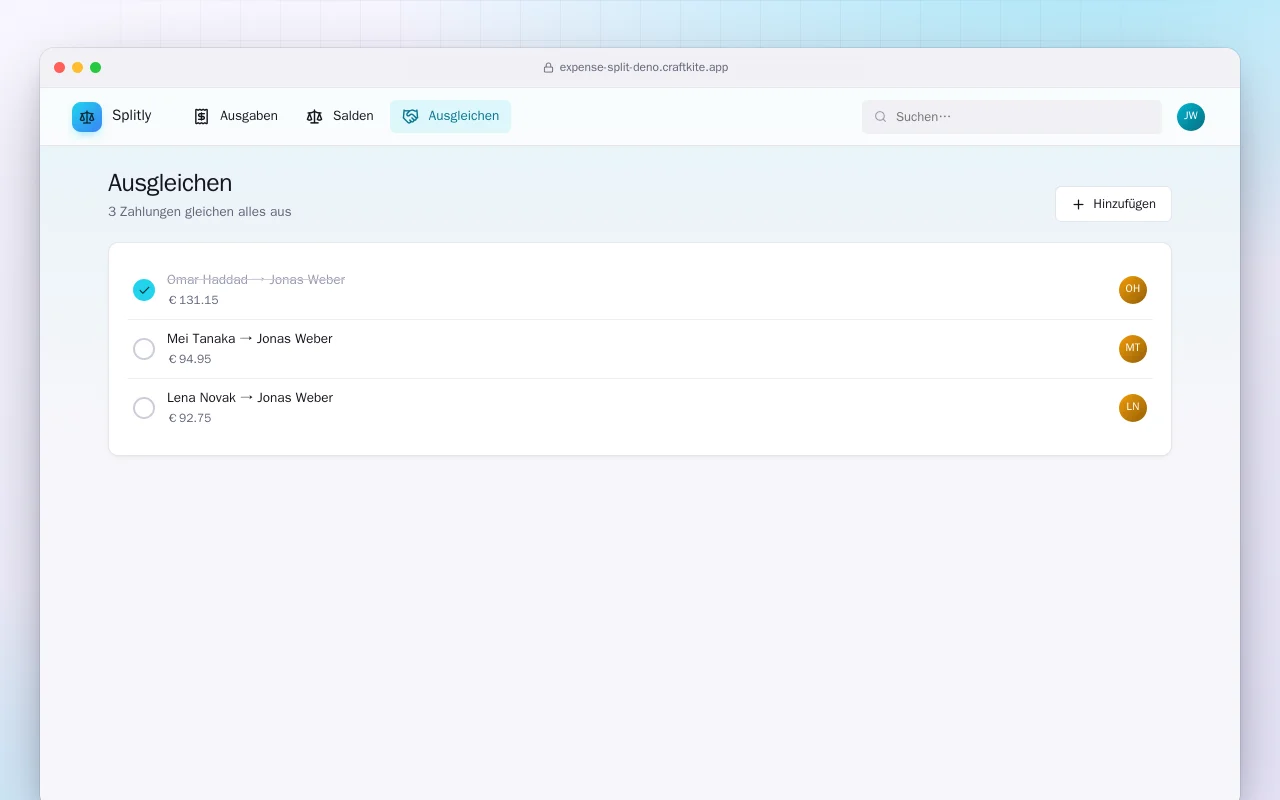Switch to the Ausgaben tab

[236, 116]
